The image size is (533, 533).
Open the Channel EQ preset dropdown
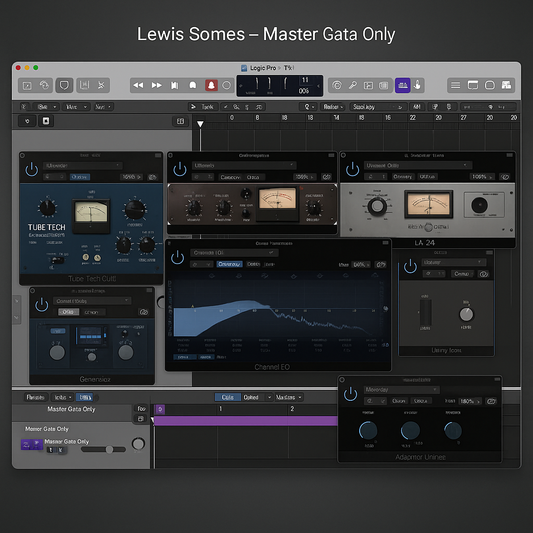pos(234,253)
